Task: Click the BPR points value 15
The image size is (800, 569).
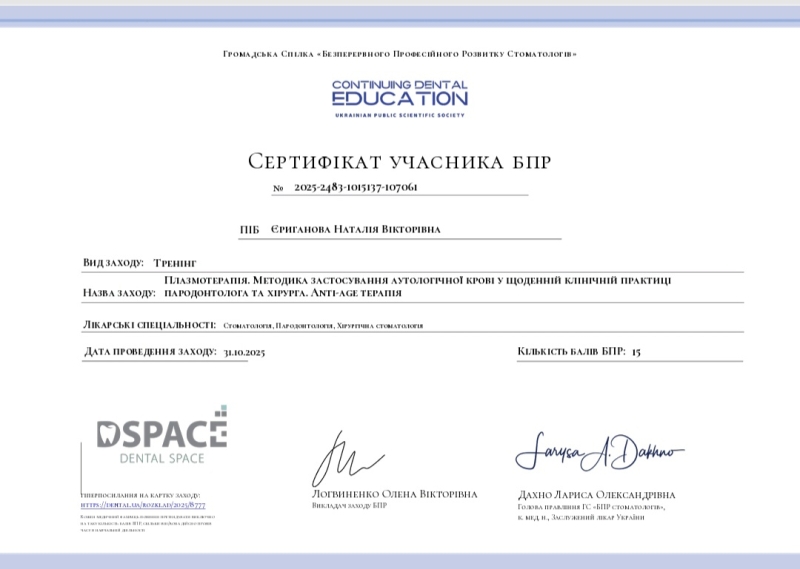Action: (x=636, y=352)
